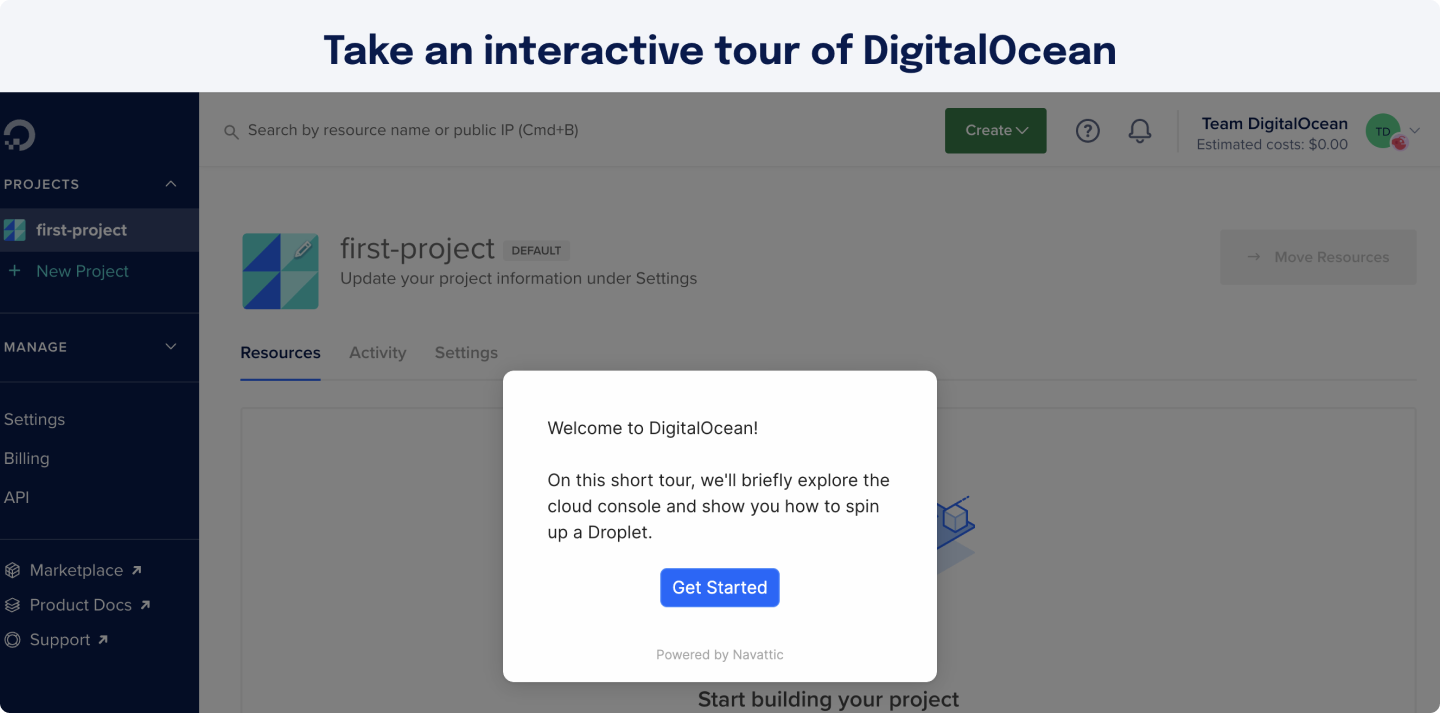Open Settings in the sidebar
This screenshot has height=713, width=1440.
[x=34, y=419]
